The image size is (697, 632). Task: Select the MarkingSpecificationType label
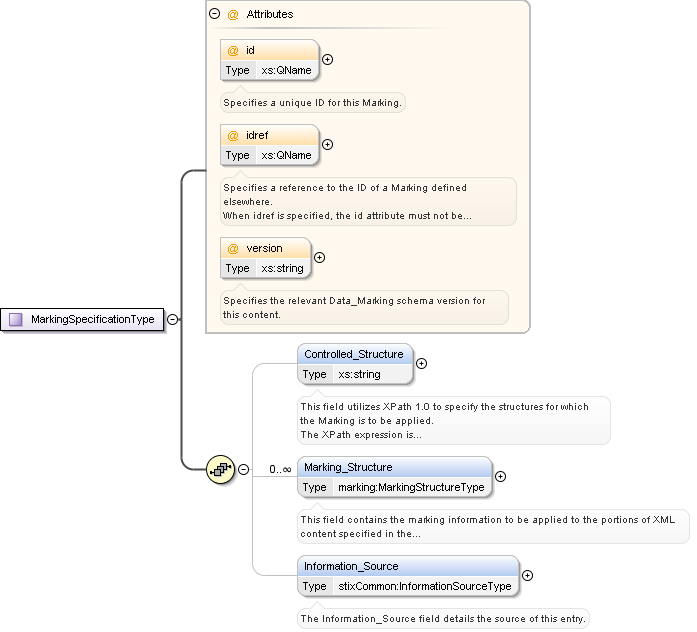point(92,319)
